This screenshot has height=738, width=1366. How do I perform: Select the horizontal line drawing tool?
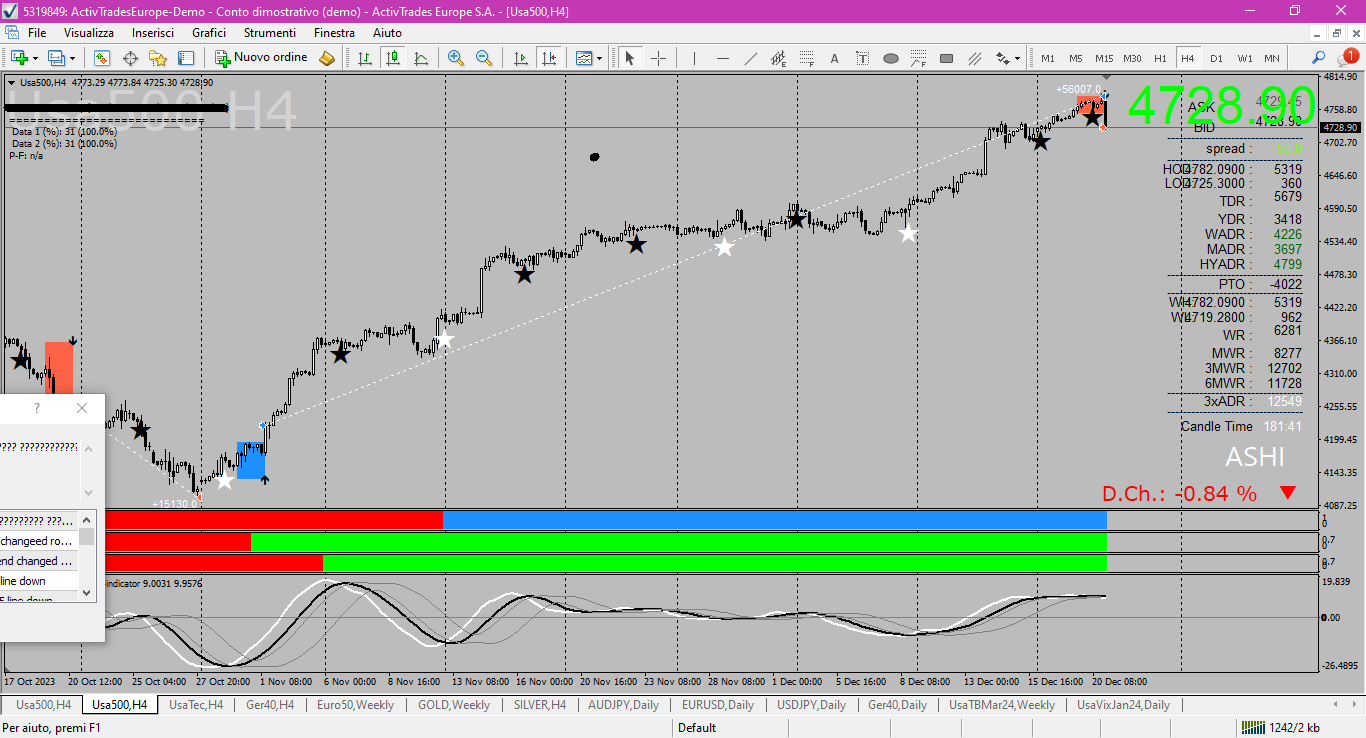[x=722, y=58]
